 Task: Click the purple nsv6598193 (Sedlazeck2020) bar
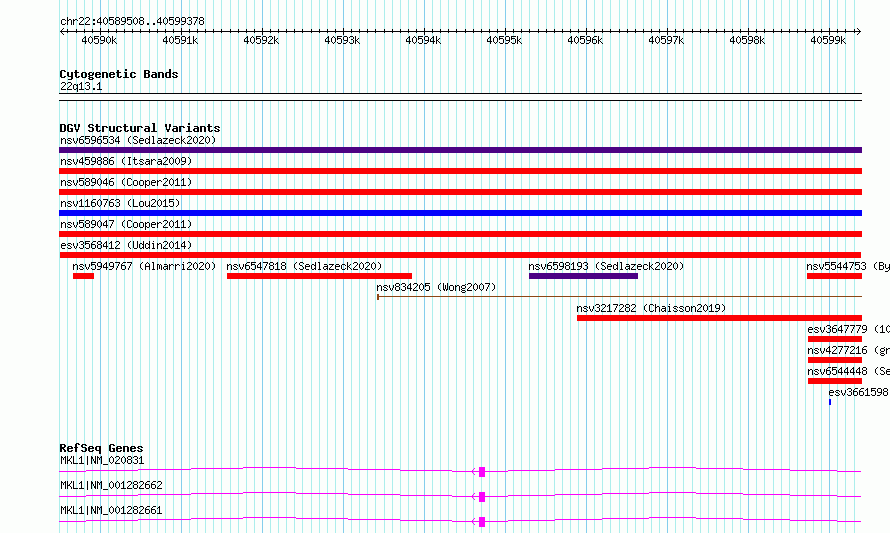(x=583, y=276)
